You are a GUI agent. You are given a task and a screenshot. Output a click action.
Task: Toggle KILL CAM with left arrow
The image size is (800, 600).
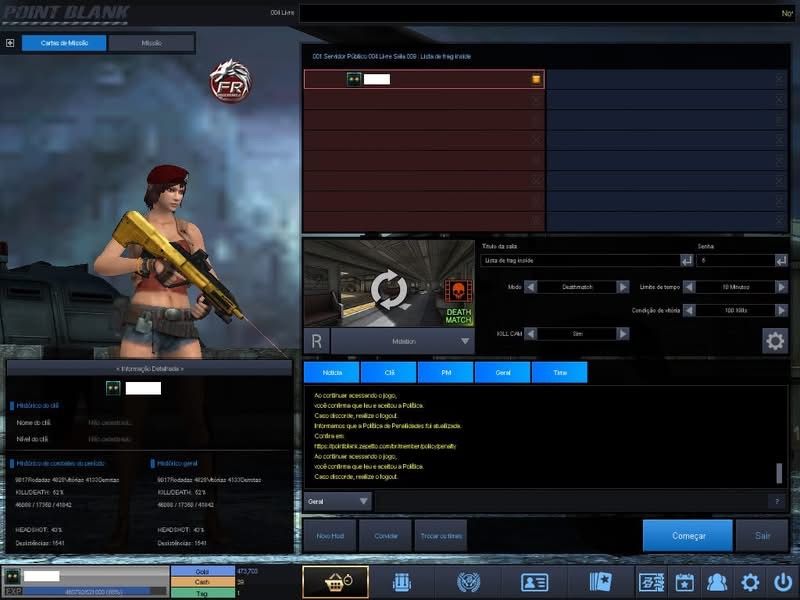[531, 334]
